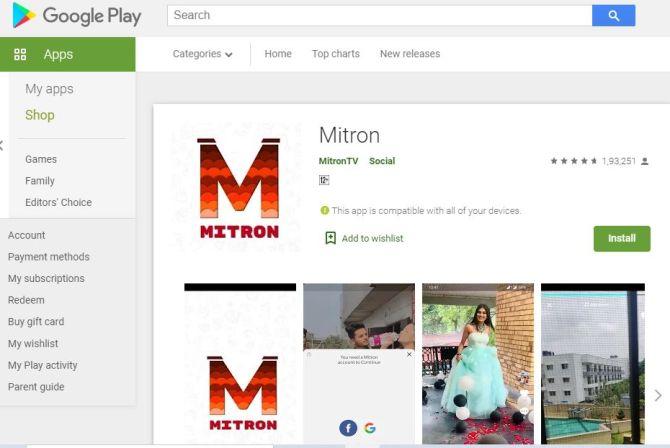Open Games category link
This screenshot has height=448, width=670.
pyautogui.click(x=41, y=159)
